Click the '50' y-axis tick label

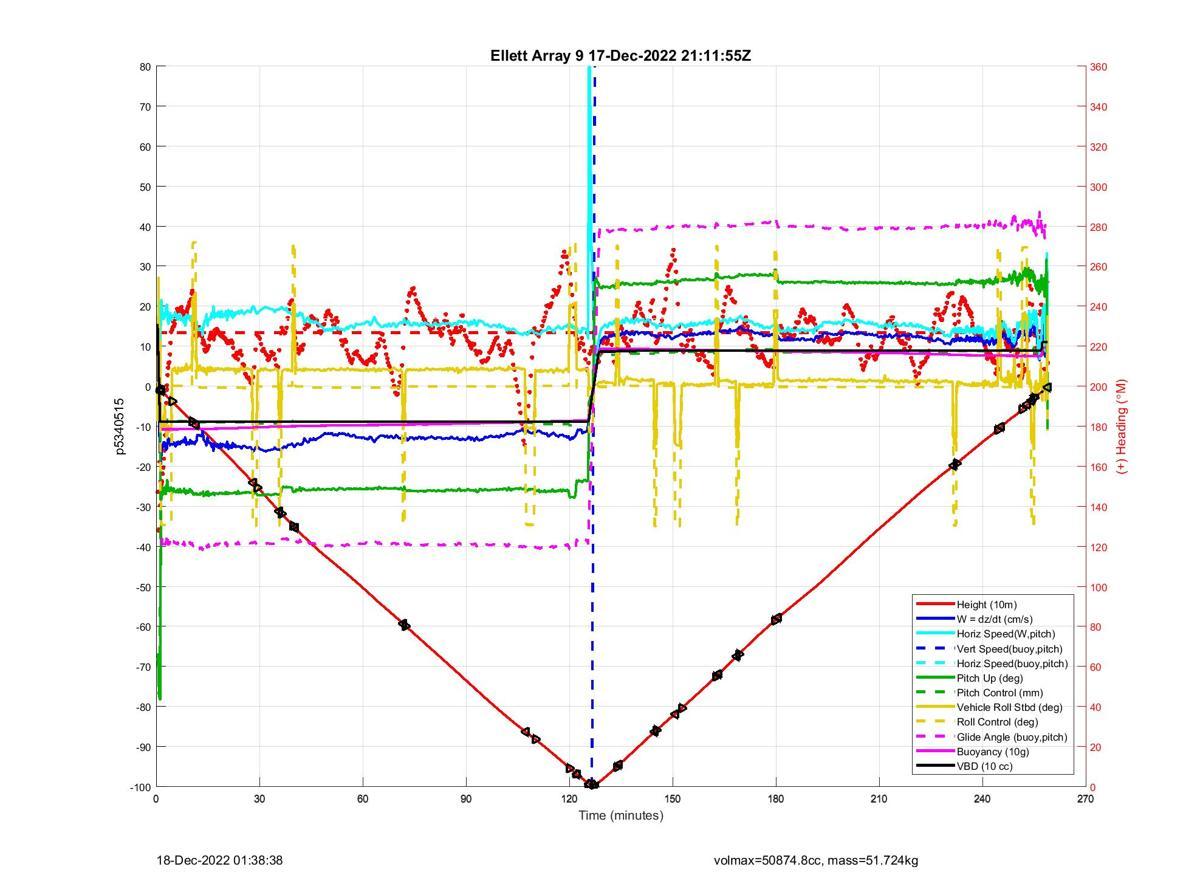pyautogui.click(x=144, y=187)
